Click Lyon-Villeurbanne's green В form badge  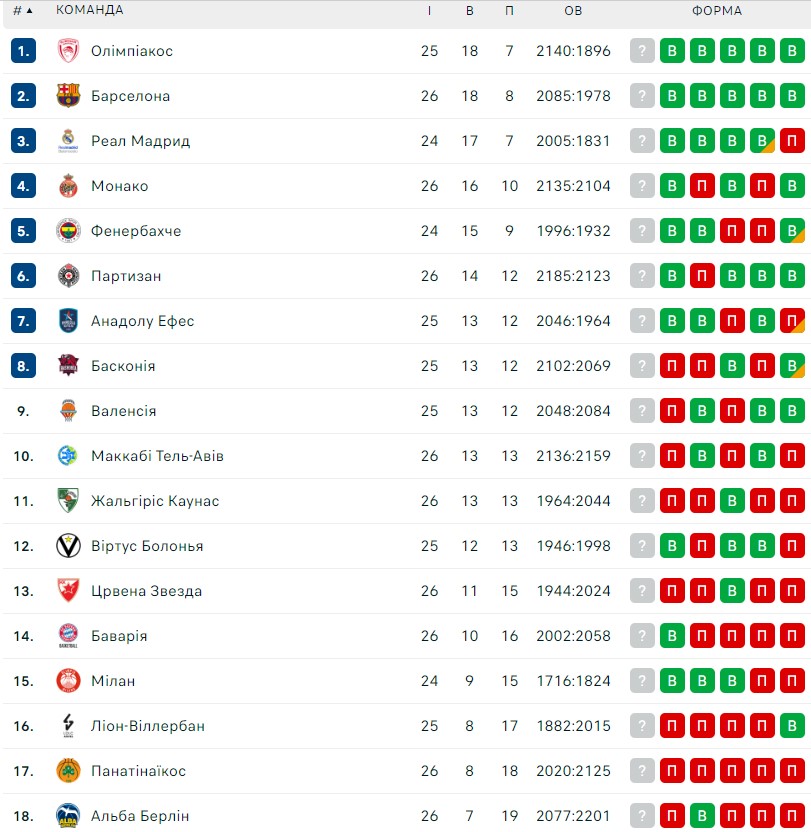tap(792, 725)
